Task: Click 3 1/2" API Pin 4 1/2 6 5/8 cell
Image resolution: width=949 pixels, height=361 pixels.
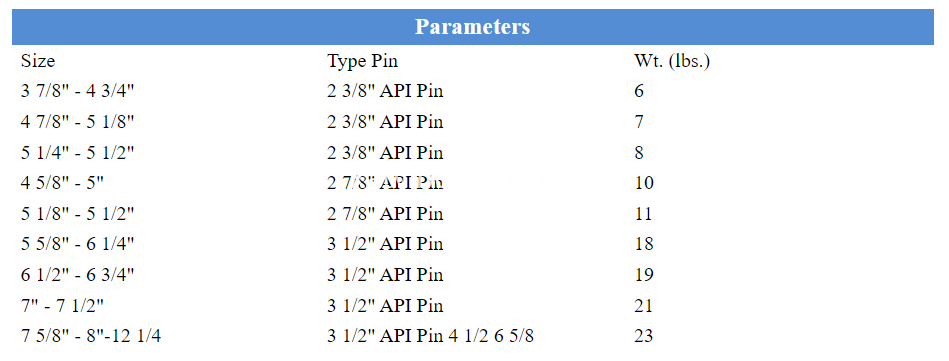Action: coord(430,336)
